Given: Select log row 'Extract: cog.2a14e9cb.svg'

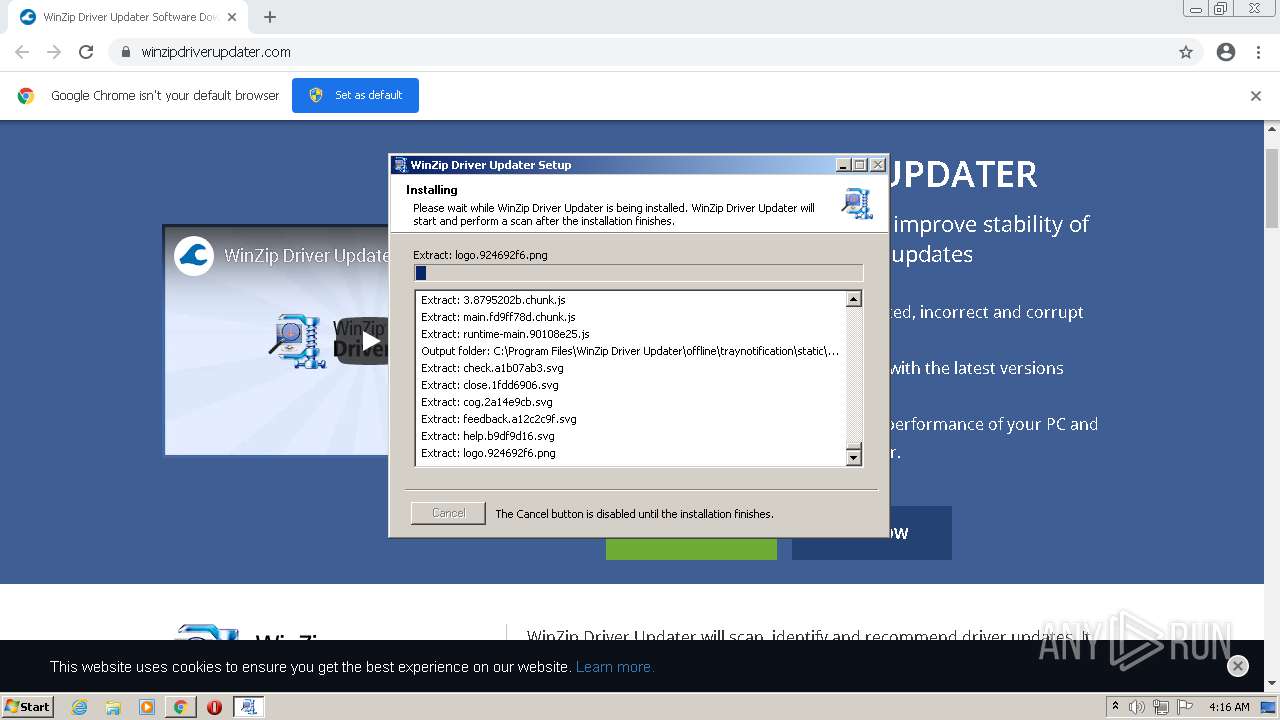Looking at the screenshot, I should 628,402.
